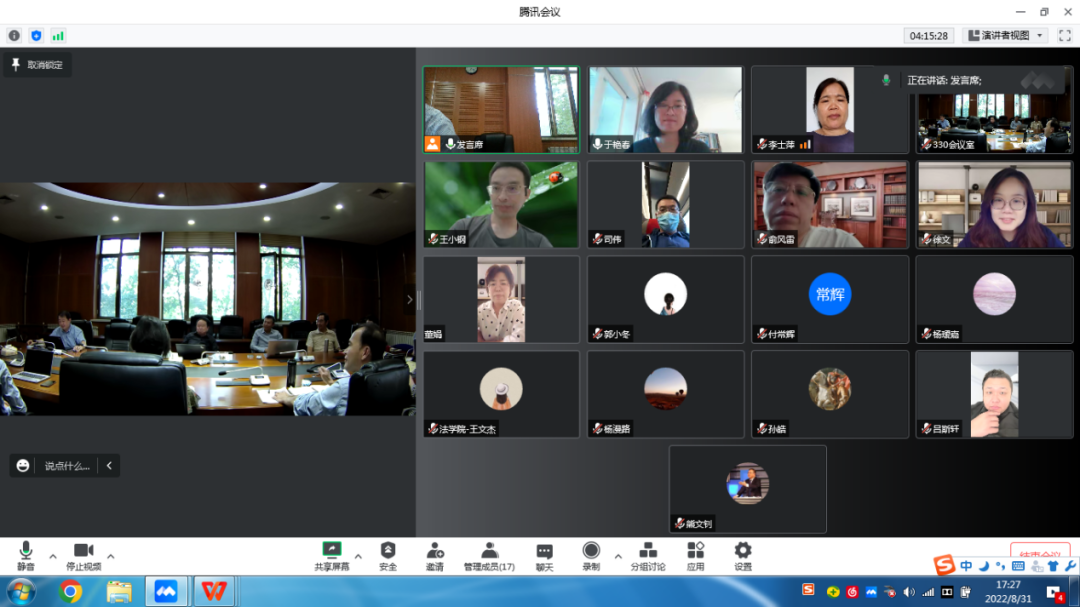Open manage members (17) panel
Image resolution: width=1080 pixels, height=607 pixels.
[x=489, y=556]
